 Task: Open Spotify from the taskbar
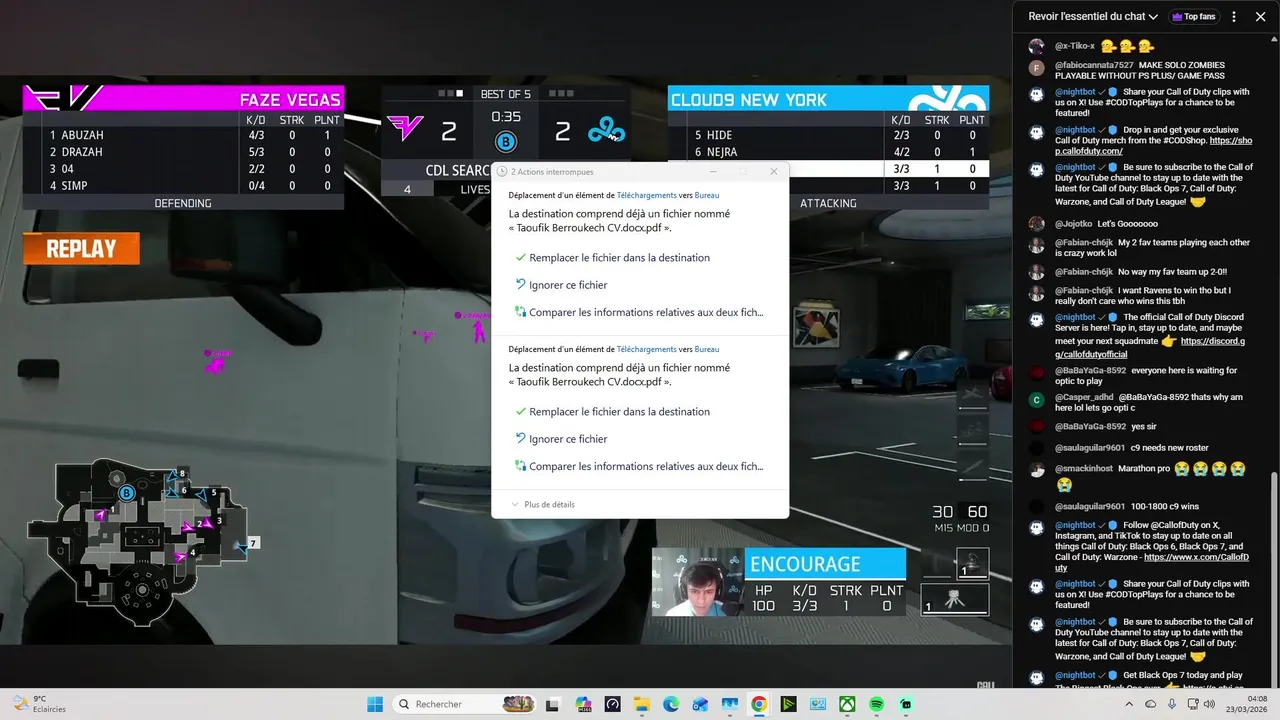pyautogui.click(x=876, y=704)
